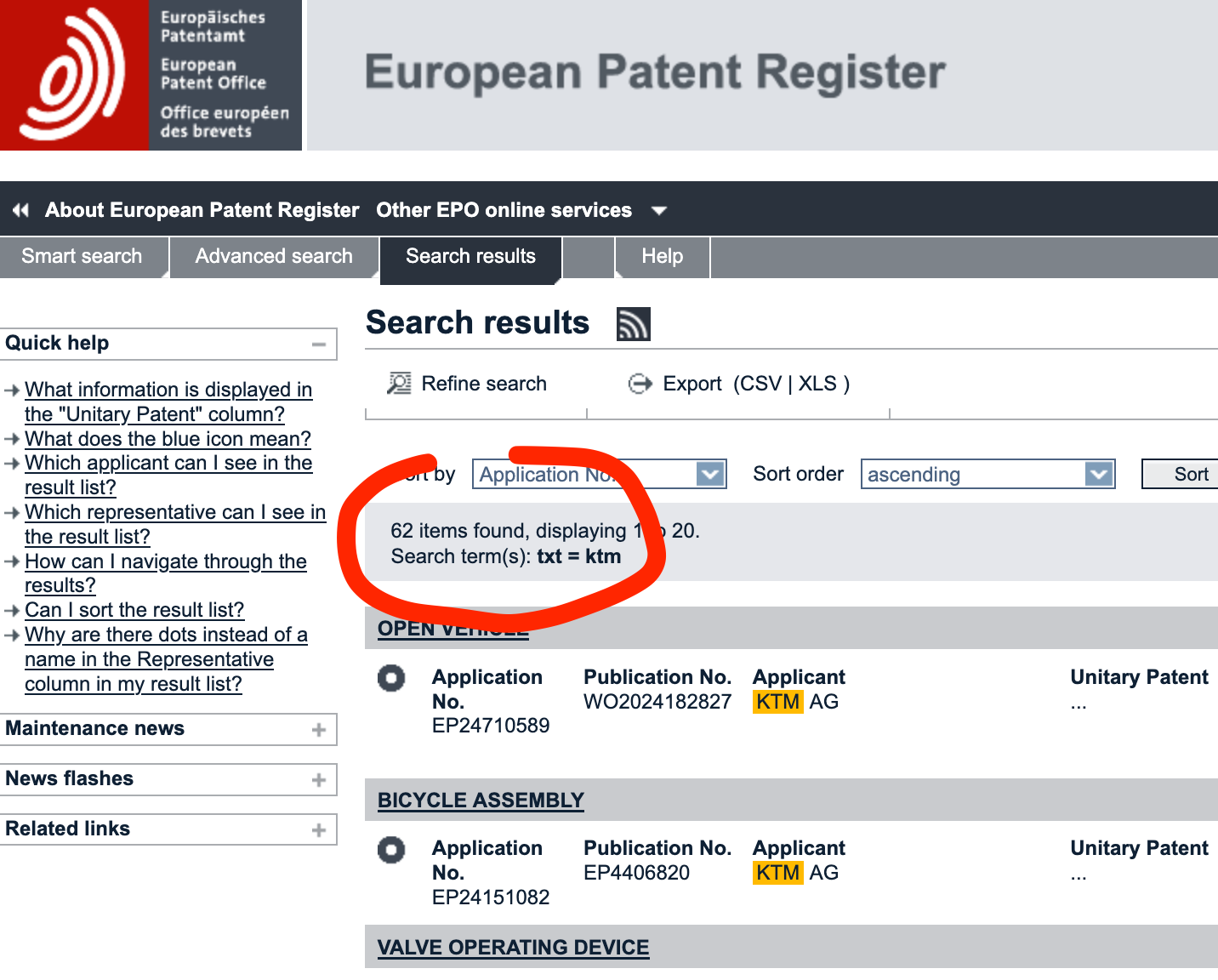1218x980 pixels.
Task: Open the Help tab
Action: [662, 256]
